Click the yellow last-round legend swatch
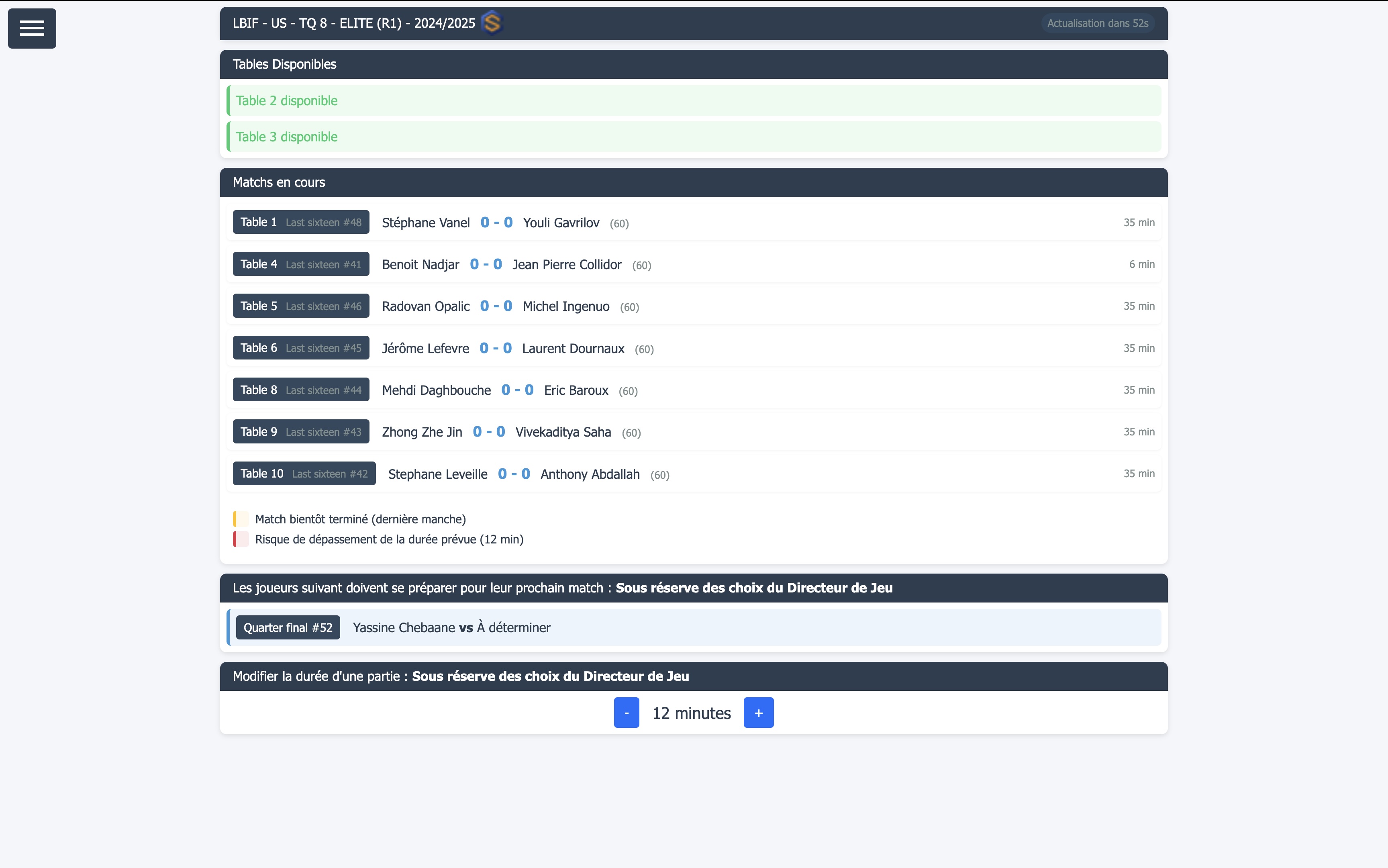 [x=241, y=519]
